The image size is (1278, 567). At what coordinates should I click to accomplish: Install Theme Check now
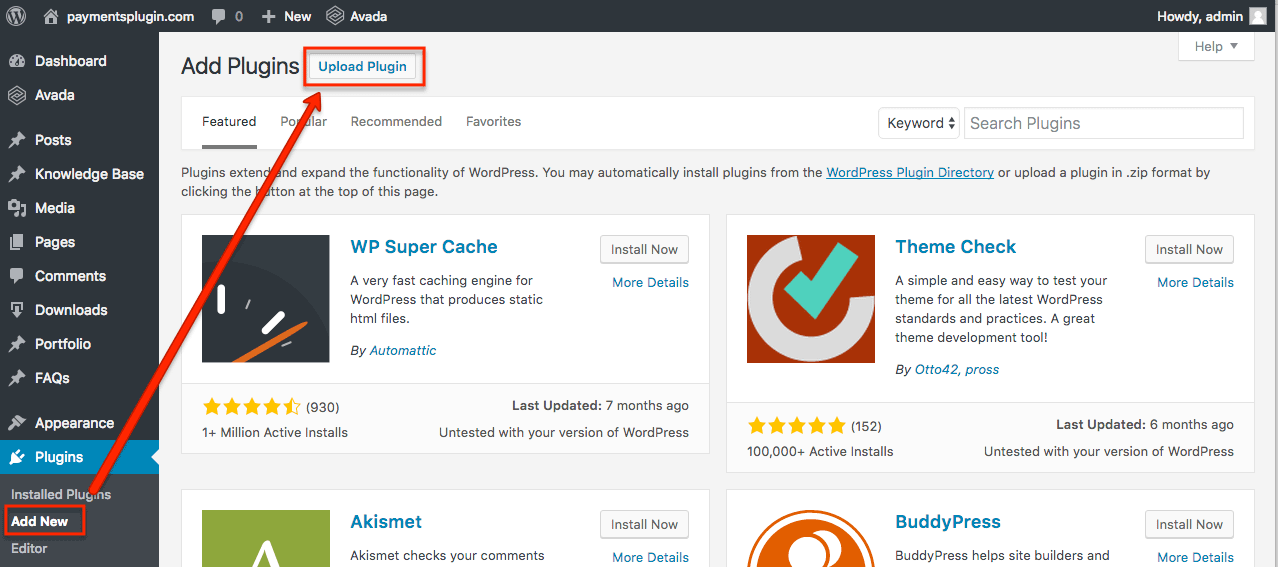click(1189, 249)
